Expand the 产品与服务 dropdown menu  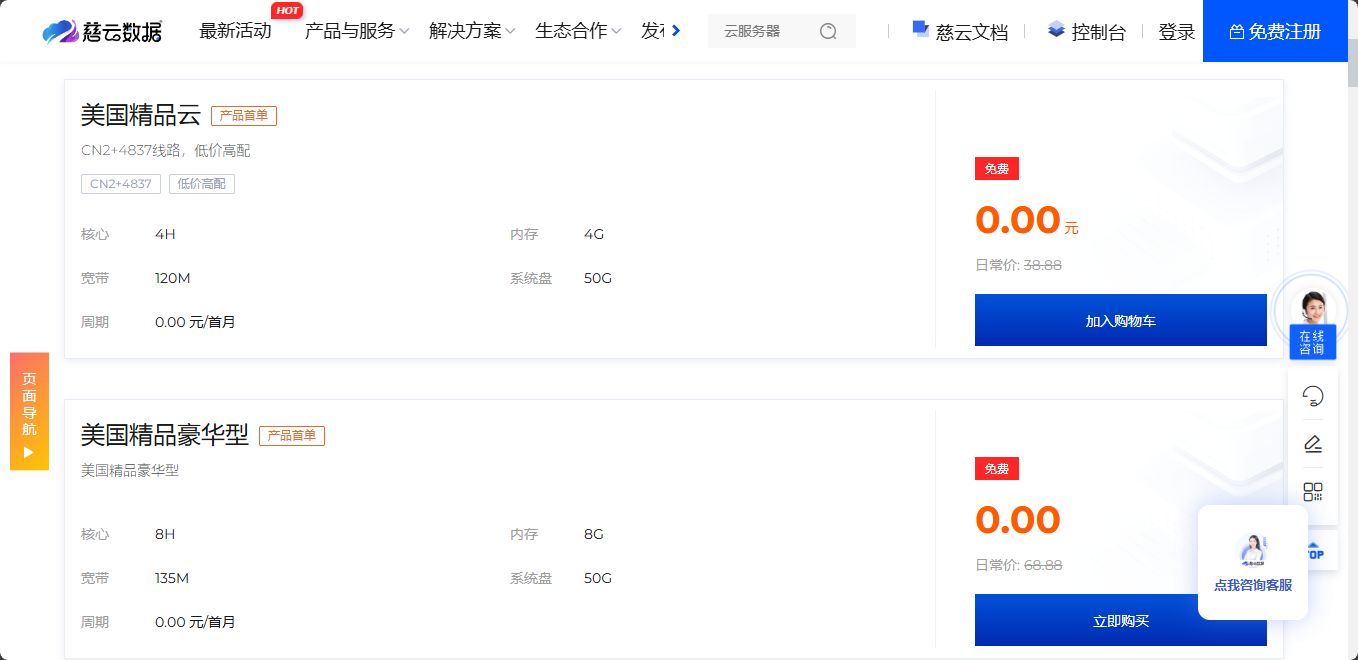(357, 31)
